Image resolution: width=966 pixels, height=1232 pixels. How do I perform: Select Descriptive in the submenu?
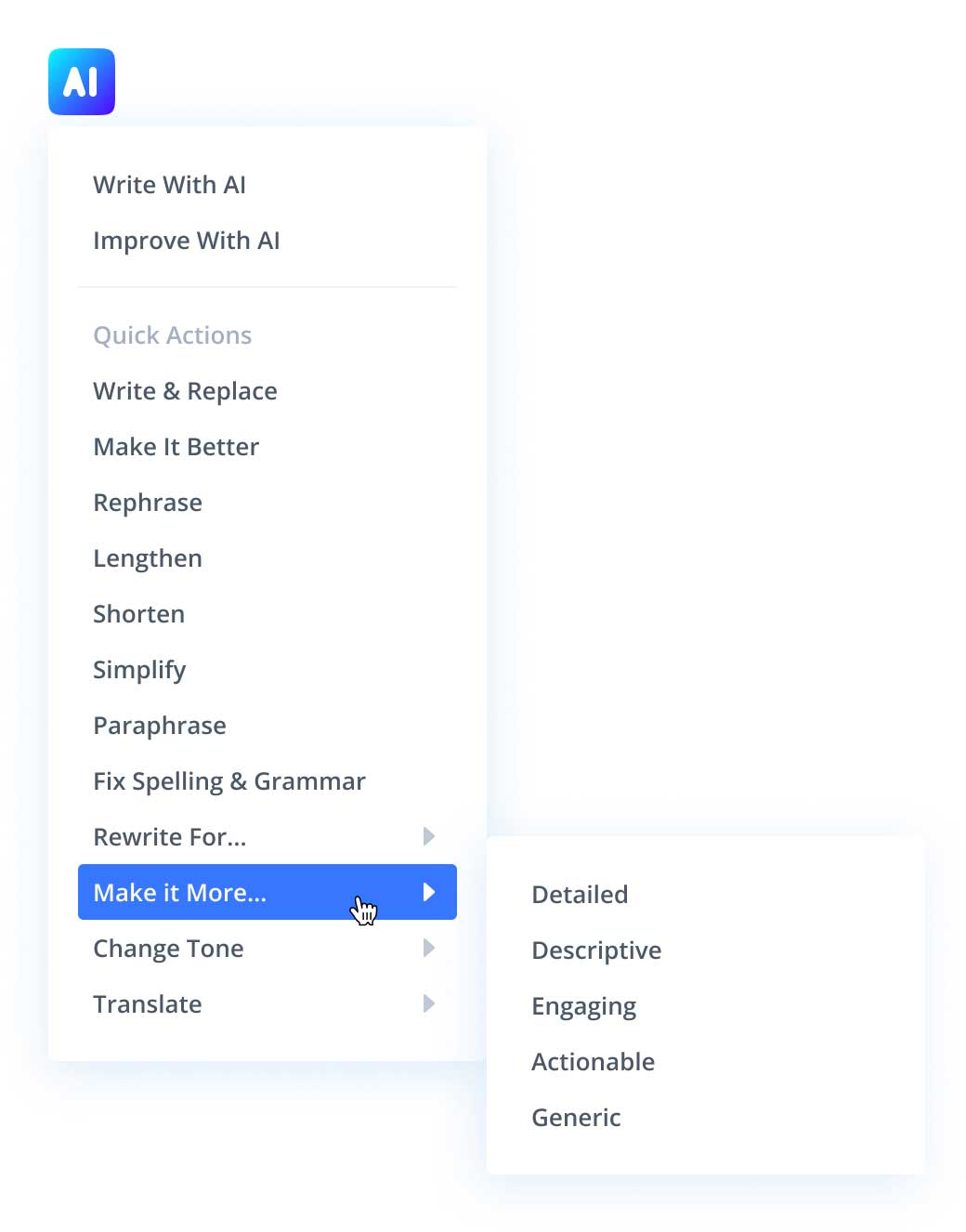596,950
